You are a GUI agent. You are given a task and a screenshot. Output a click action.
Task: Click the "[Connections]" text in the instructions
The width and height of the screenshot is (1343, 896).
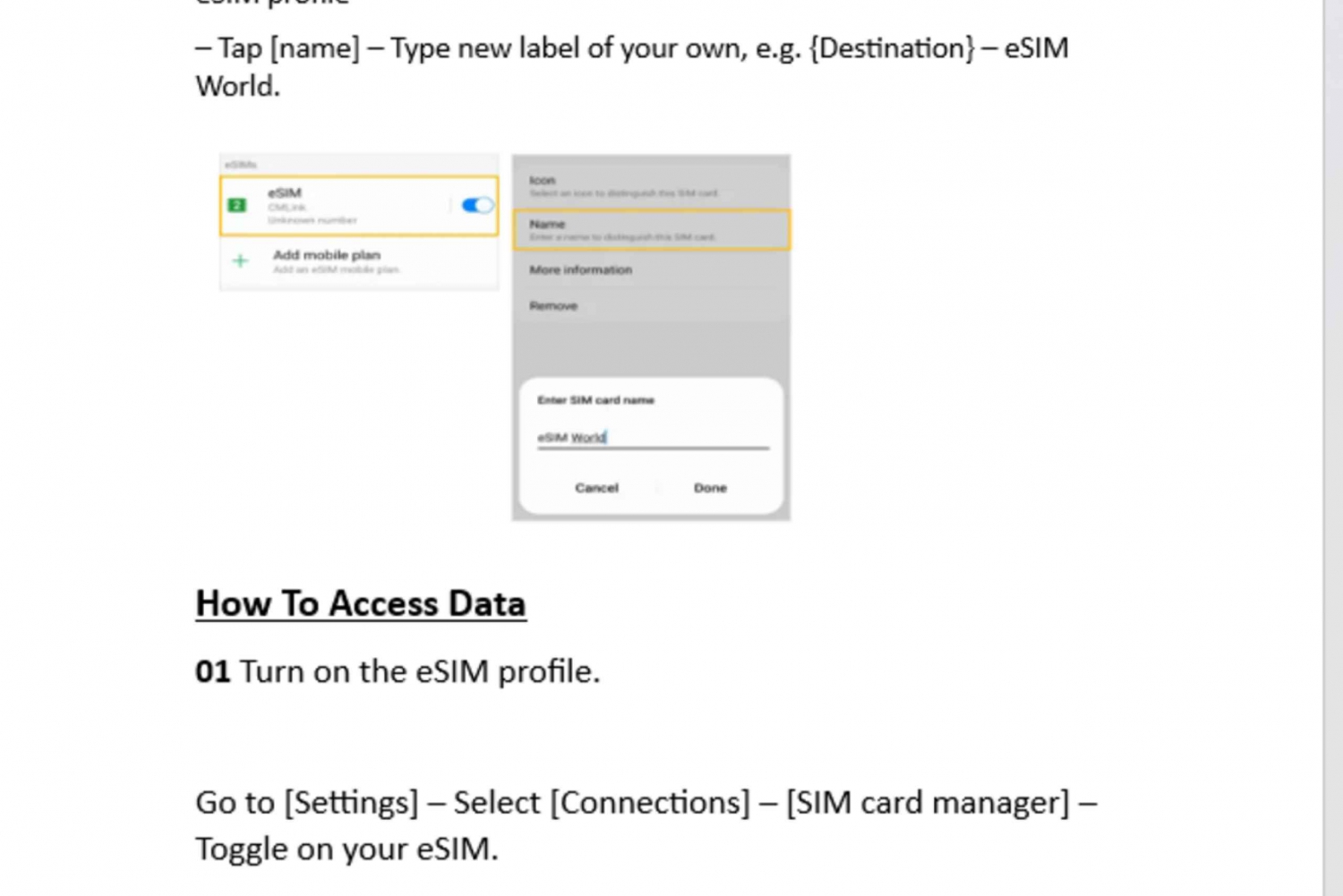click(650, 803)
